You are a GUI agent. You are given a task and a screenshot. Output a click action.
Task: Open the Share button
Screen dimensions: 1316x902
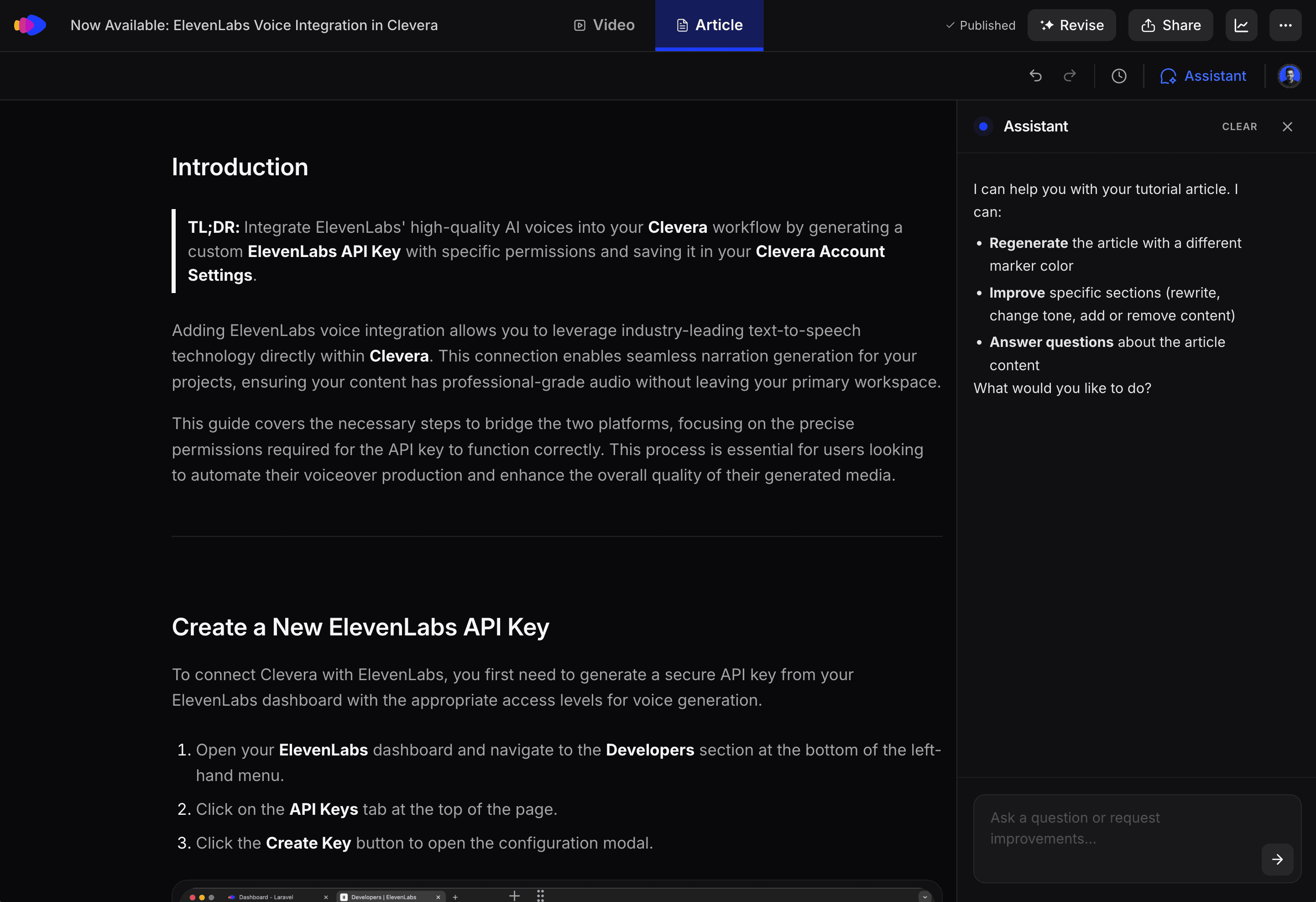pos(1170,25)
